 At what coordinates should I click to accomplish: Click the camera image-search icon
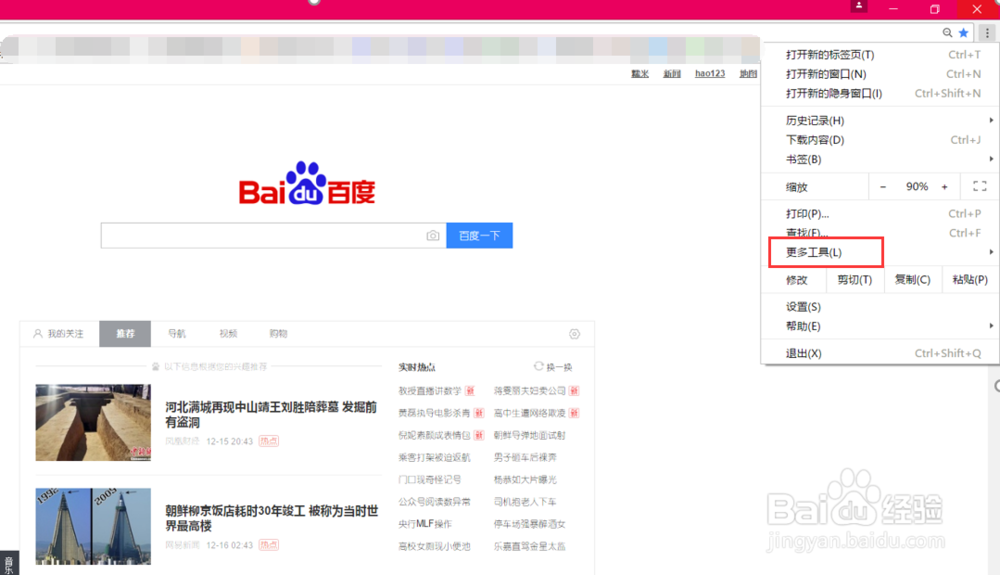pyautogui.click(x=432, y=236)
